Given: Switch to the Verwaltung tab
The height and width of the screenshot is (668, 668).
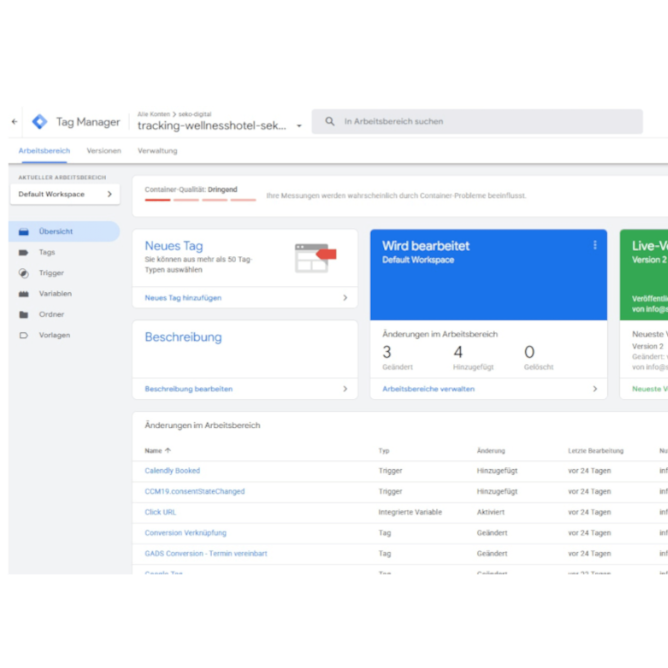Looking at the screenshot, I should click(157, 151).
